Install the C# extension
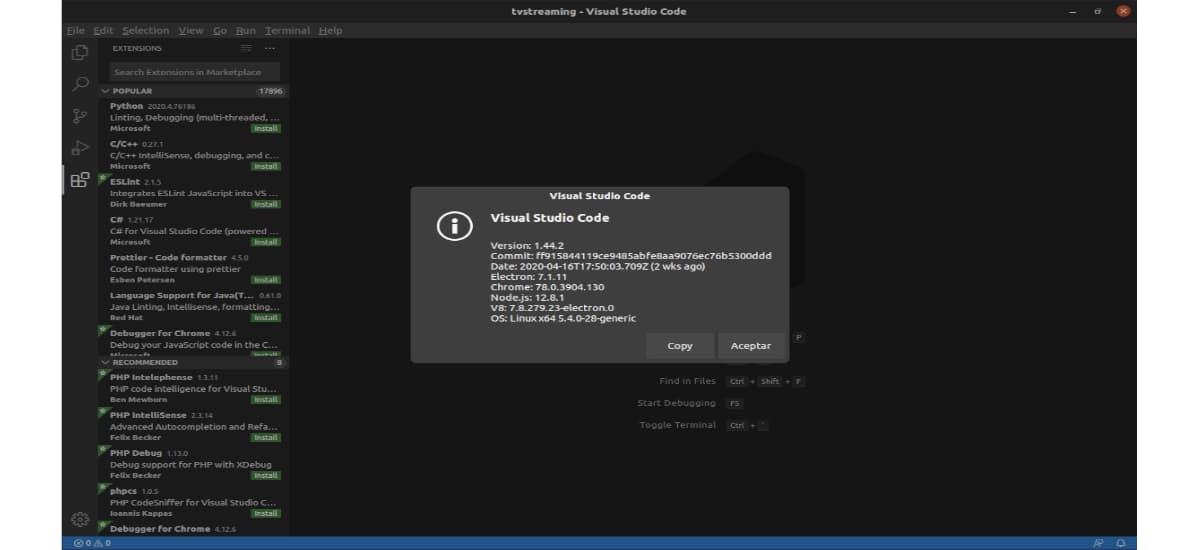 coord(266,242)
